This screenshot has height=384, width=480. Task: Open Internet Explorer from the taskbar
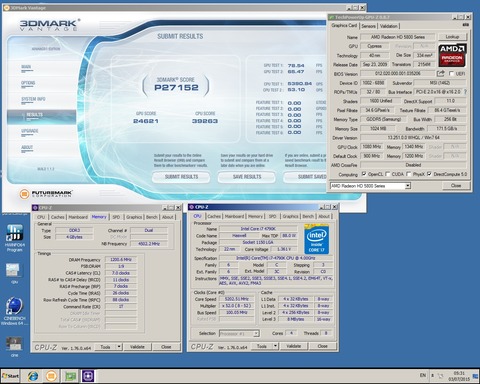click(33, 376)
